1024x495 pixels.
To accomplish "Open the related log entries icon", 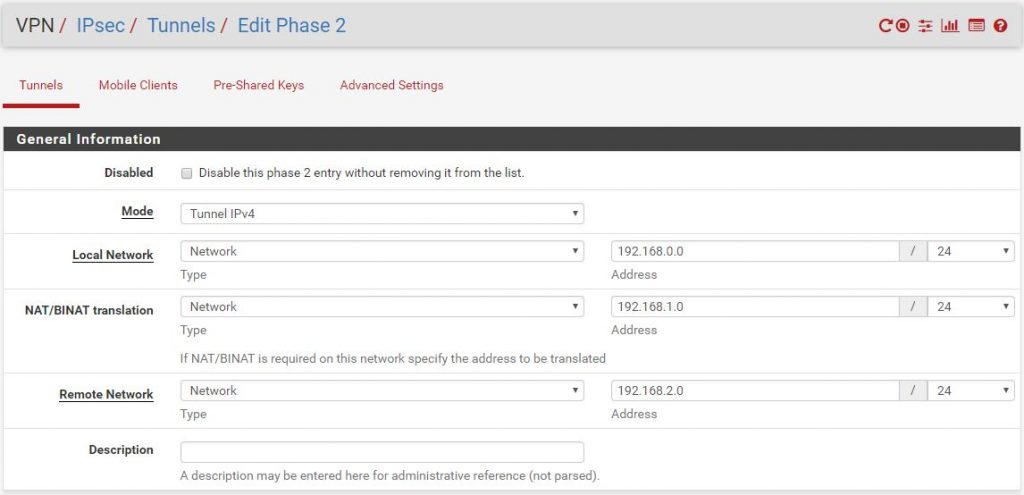I will click(977, 26).
